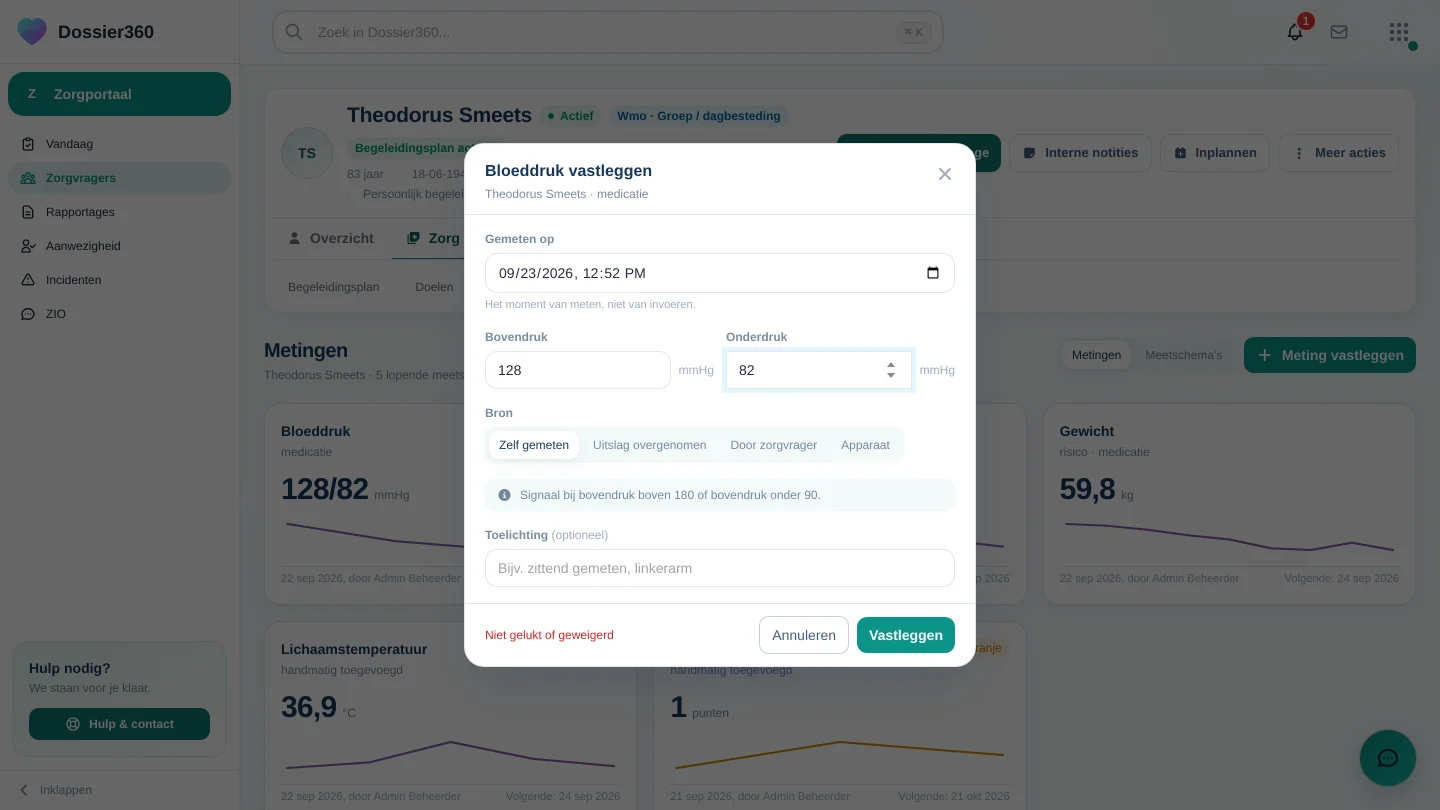Viewport: 1440px width, 810px height.
Task: Select Uitslag overgenomen as source
Action: pyautogui.click(x=649, y=445)
